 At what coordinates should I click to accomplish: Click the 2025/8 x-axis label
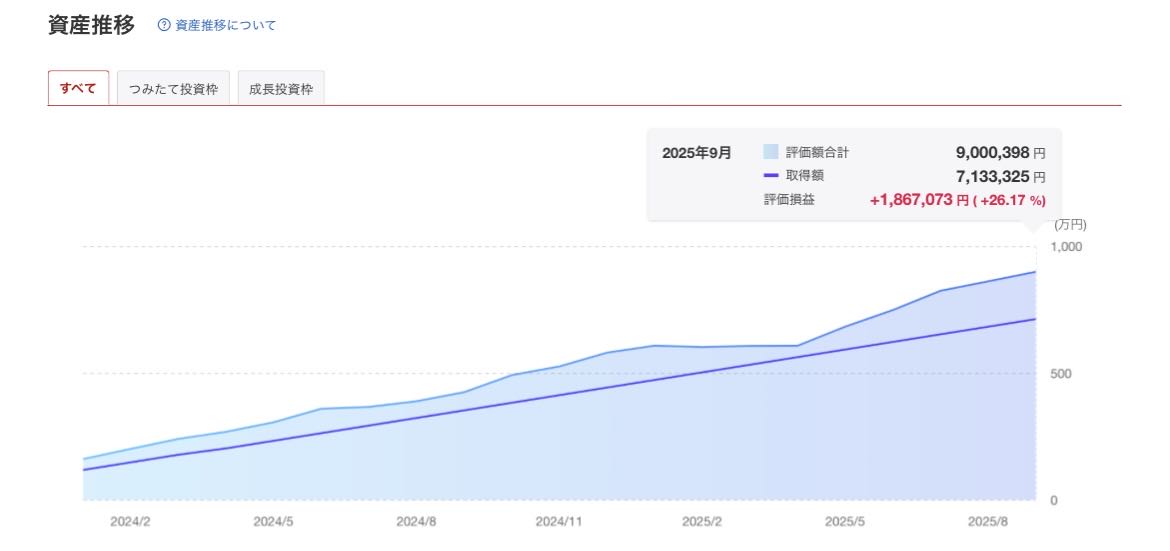pyautogui.click(x=988, y=521)
